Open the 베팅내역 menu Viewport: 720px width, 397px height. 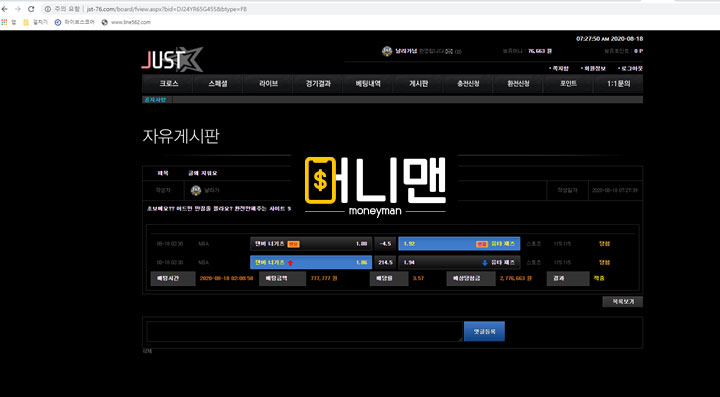[x=368, y=84]
